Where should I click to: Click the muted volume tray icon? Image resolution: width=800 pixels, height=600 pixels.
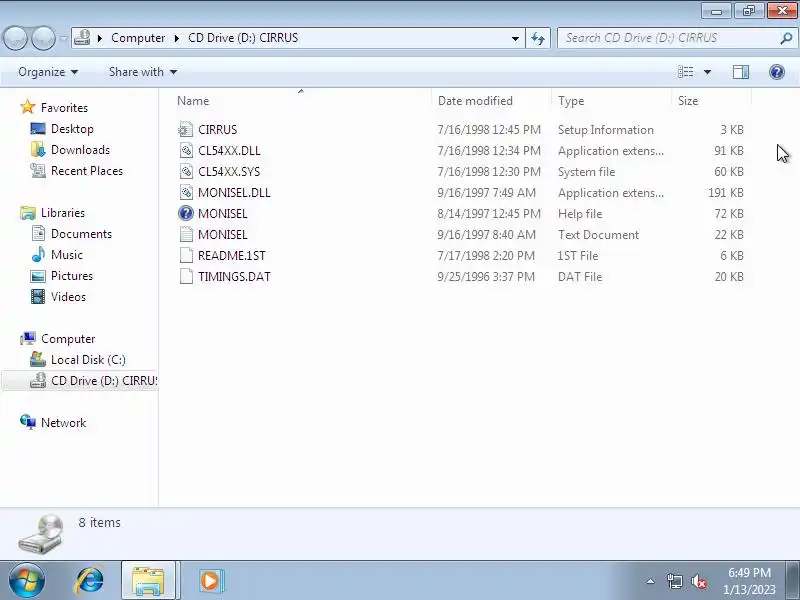tap(698, 581)
